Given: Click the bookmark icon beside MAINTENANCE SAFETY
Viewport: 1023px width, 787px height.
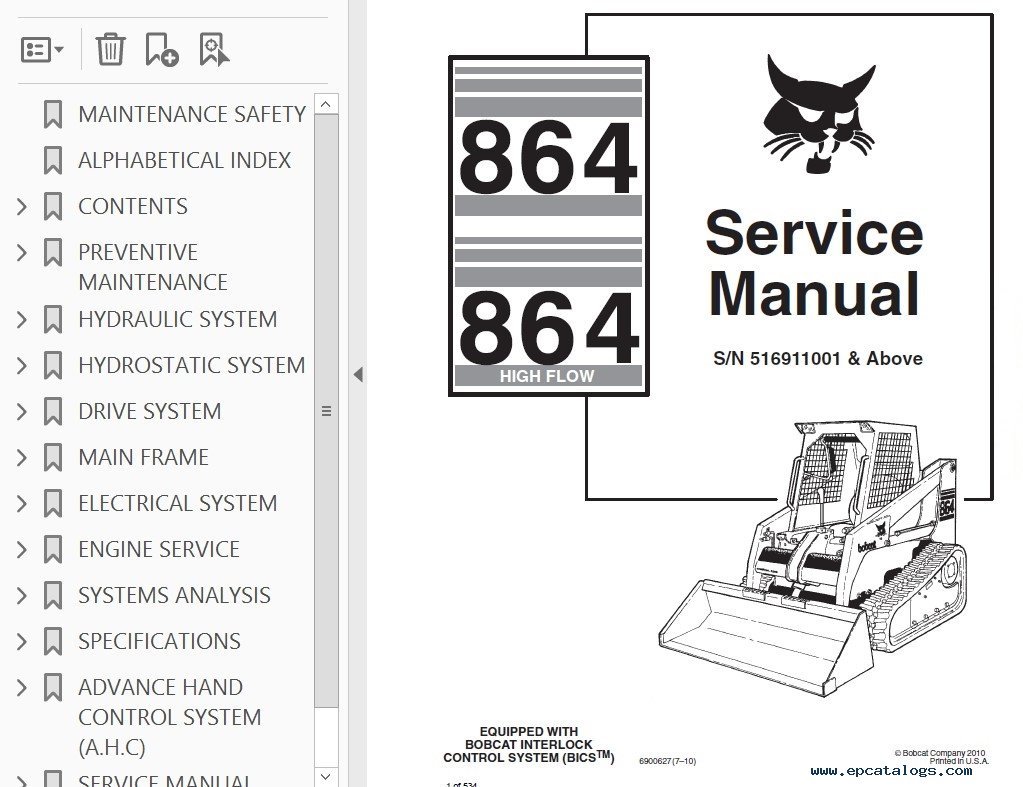Looking at the screenshot, I should 53,114.
